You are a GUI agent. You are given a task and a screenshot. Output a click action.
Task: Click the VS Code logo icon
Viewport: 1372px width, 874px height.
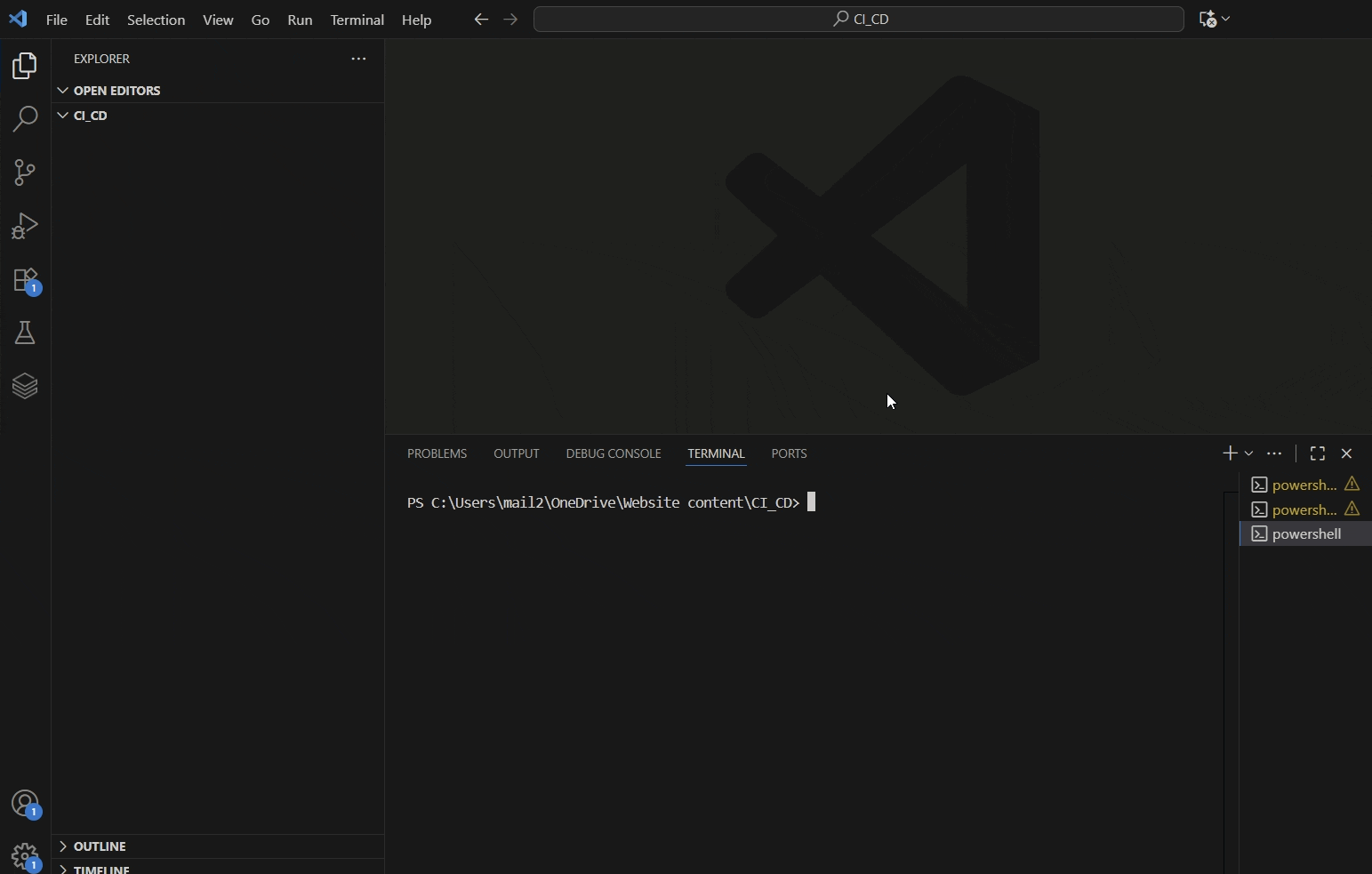[x=18, y=19]
